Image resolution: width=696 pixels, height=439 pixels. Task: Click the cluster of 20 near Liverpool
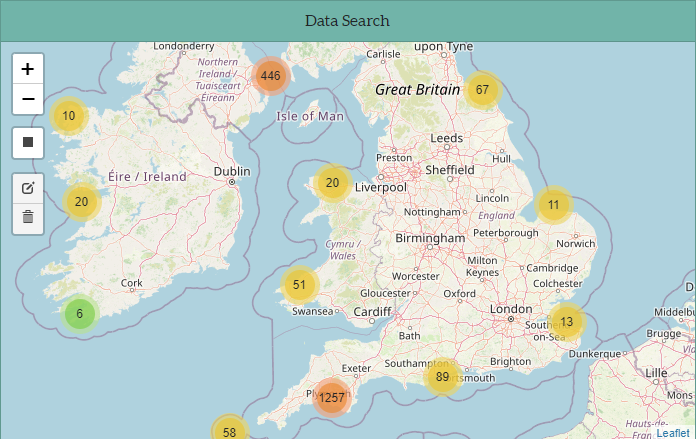coord(332,183)
